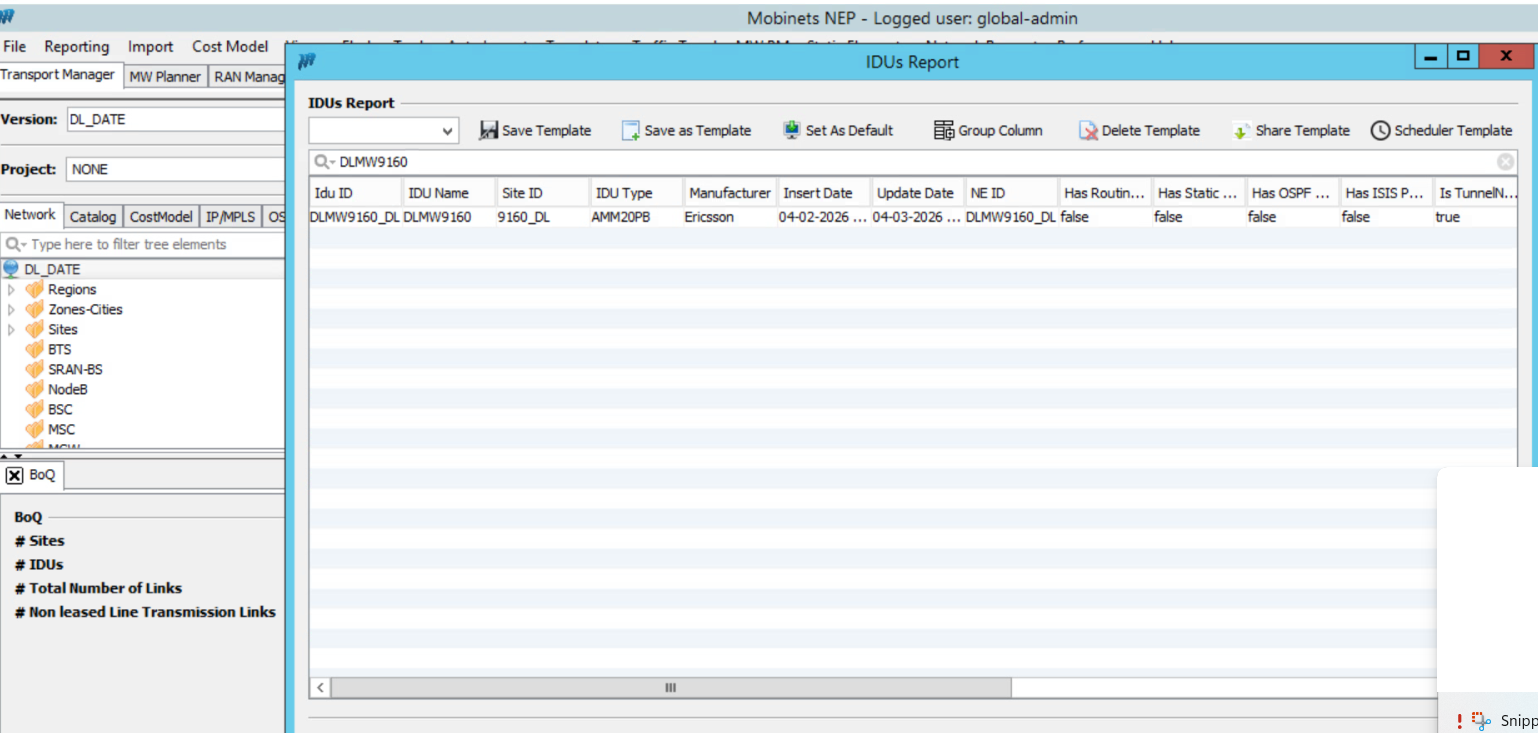The image size is (1538, 733).
Task: Click the Save as Template icon
Action: pos(631,131)
